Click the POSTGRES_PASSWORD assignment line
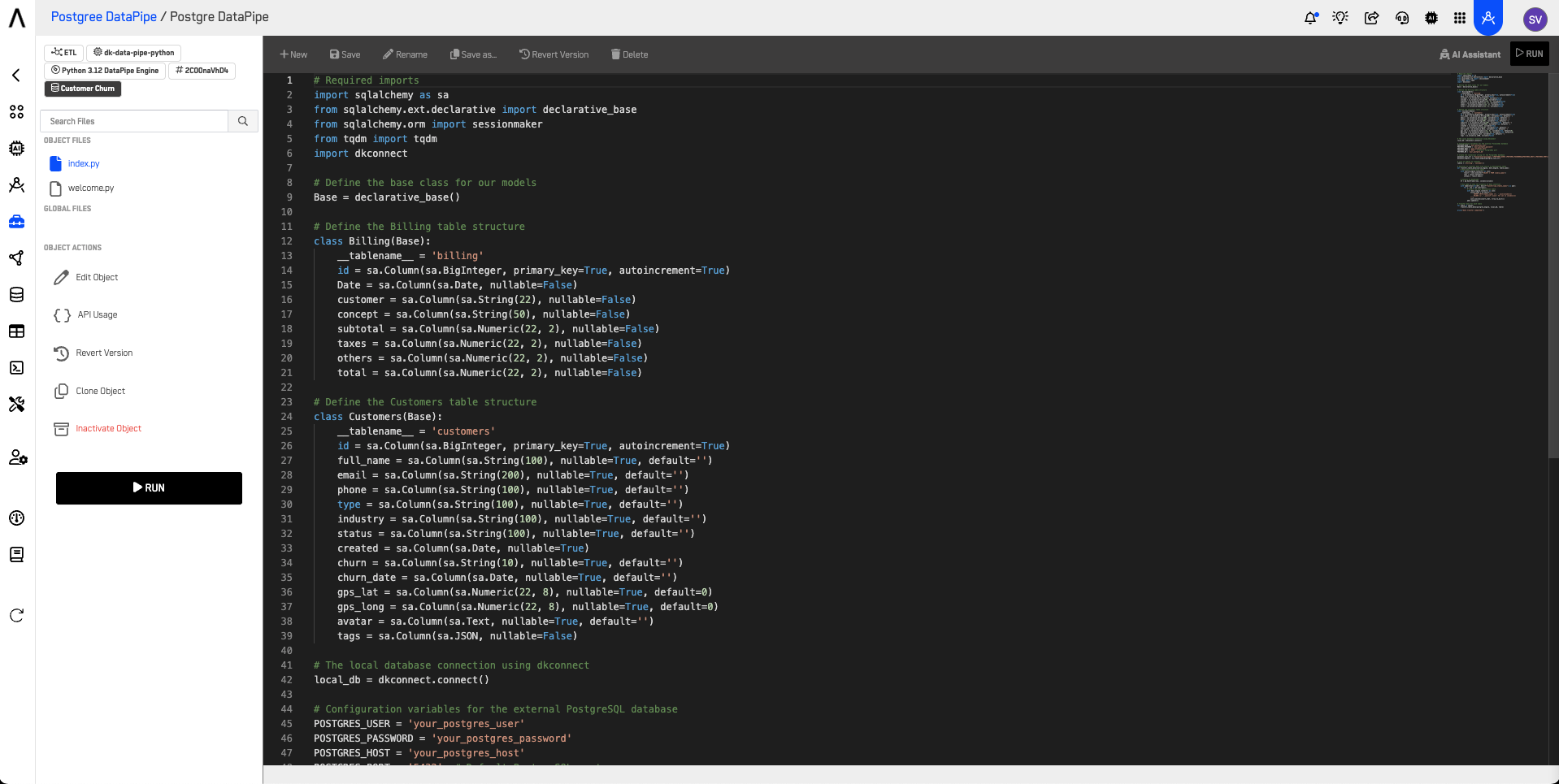This screenshot has height=784, width=1559. (443, 739)
